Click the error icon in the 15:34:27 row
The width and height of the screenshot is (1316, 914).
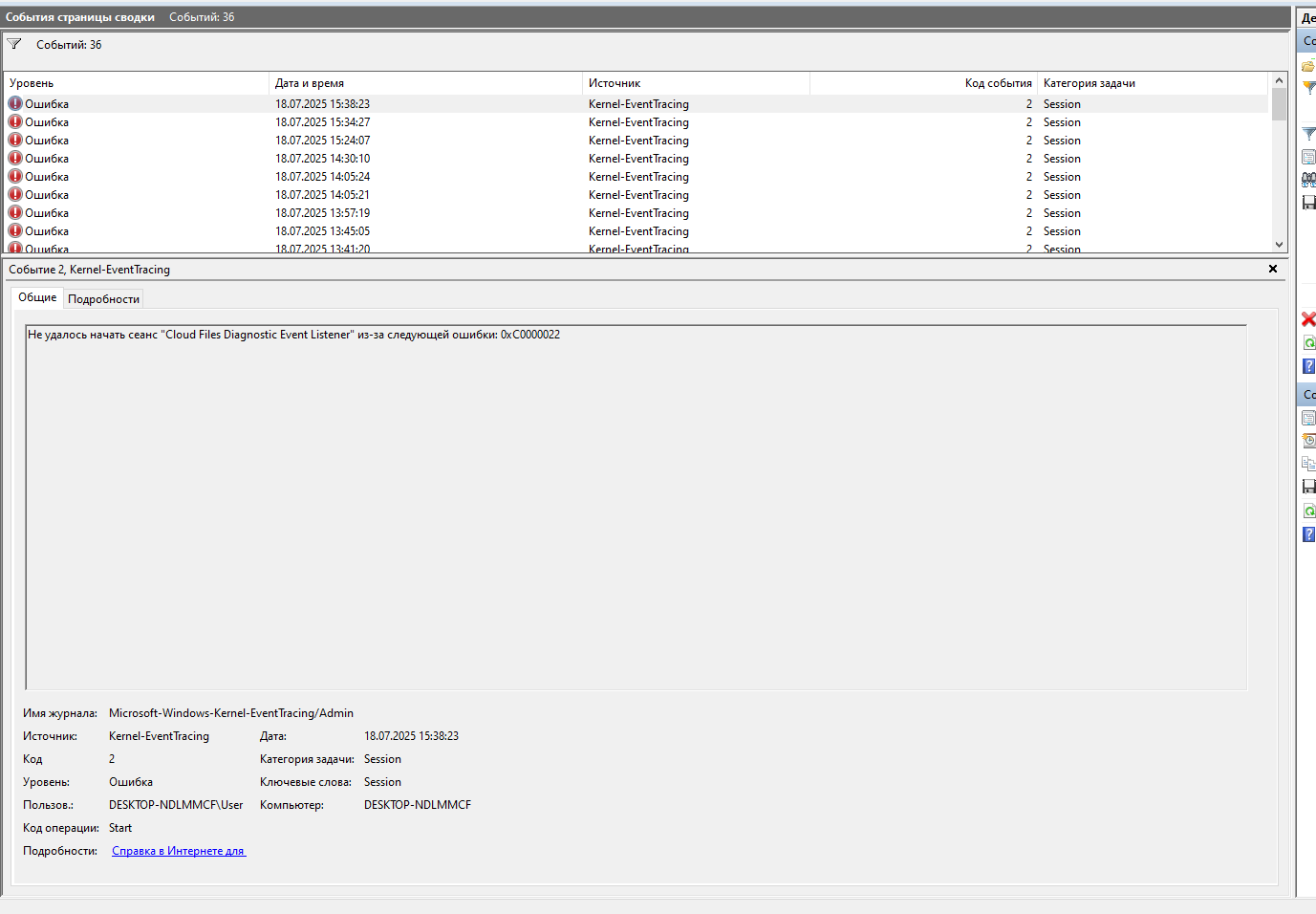click(x=15, y=121)
